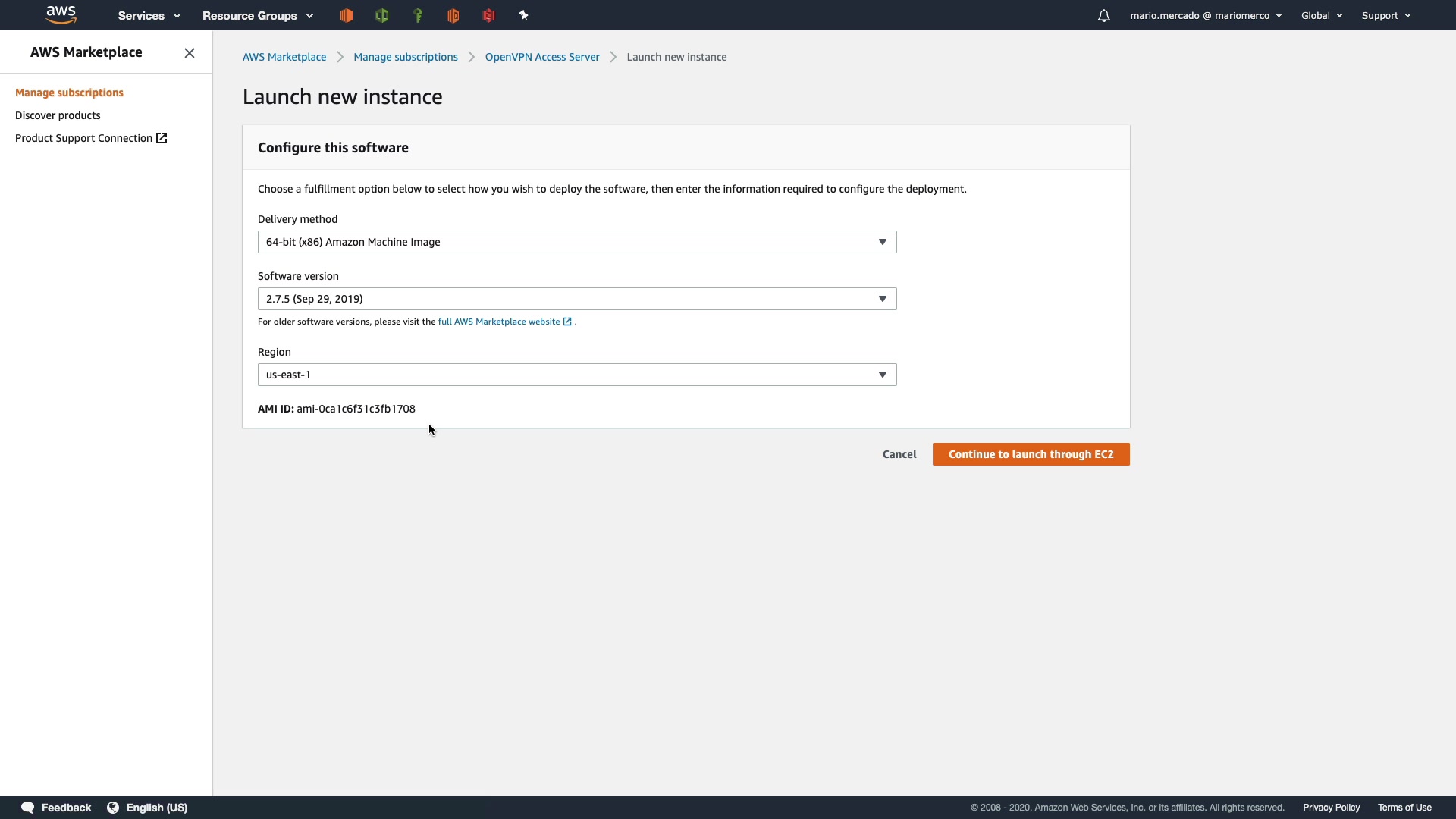Open the Services menu
This screenshot has height=819, width=1456.
point(149,16)
